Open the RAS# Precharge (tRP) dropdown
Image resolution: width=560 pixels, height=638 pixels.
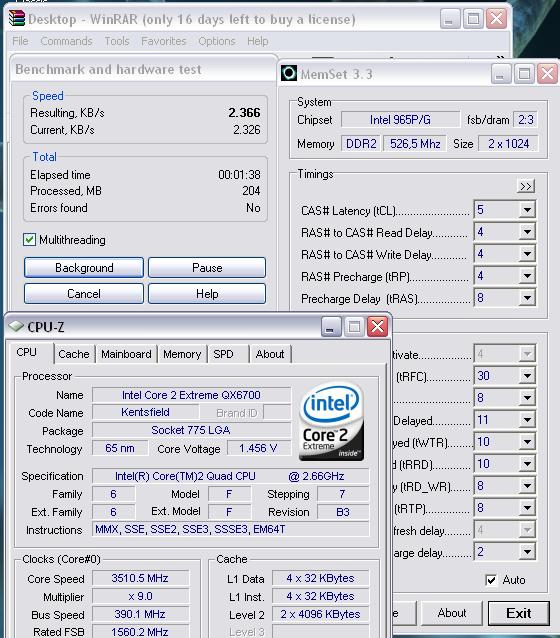tap(527, 276)
